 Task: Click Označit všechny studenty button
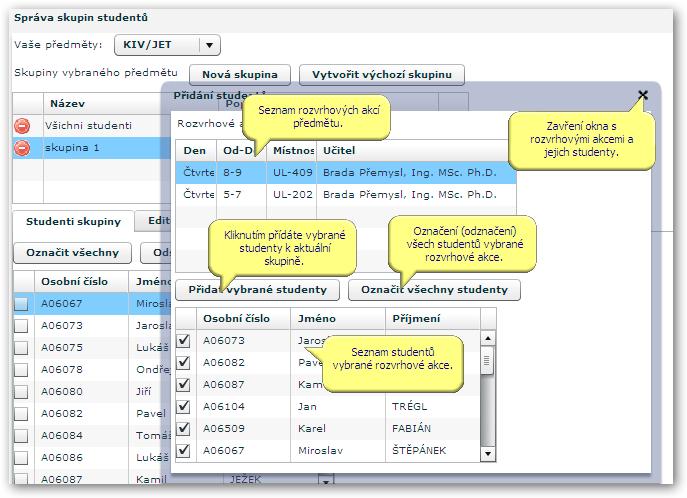(x=434, y=290)
